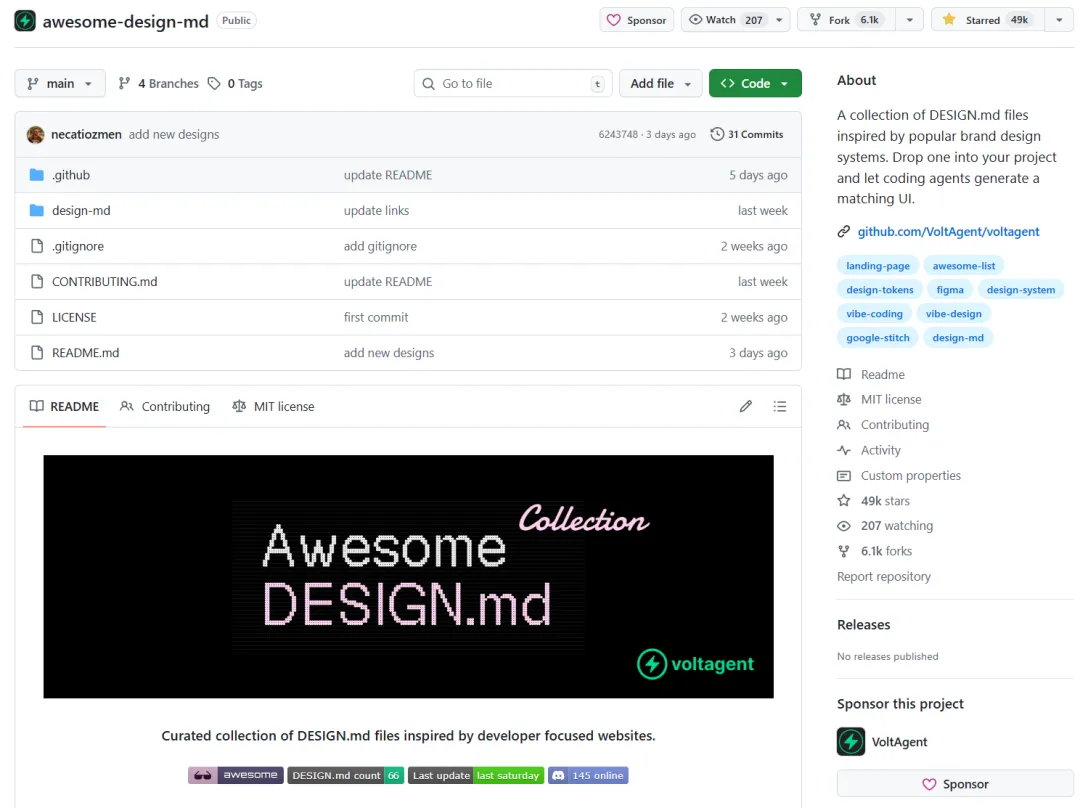Screen dimensions: 1080x808
Task: Select the design-md topic tag
Action: tap(957, 338)
